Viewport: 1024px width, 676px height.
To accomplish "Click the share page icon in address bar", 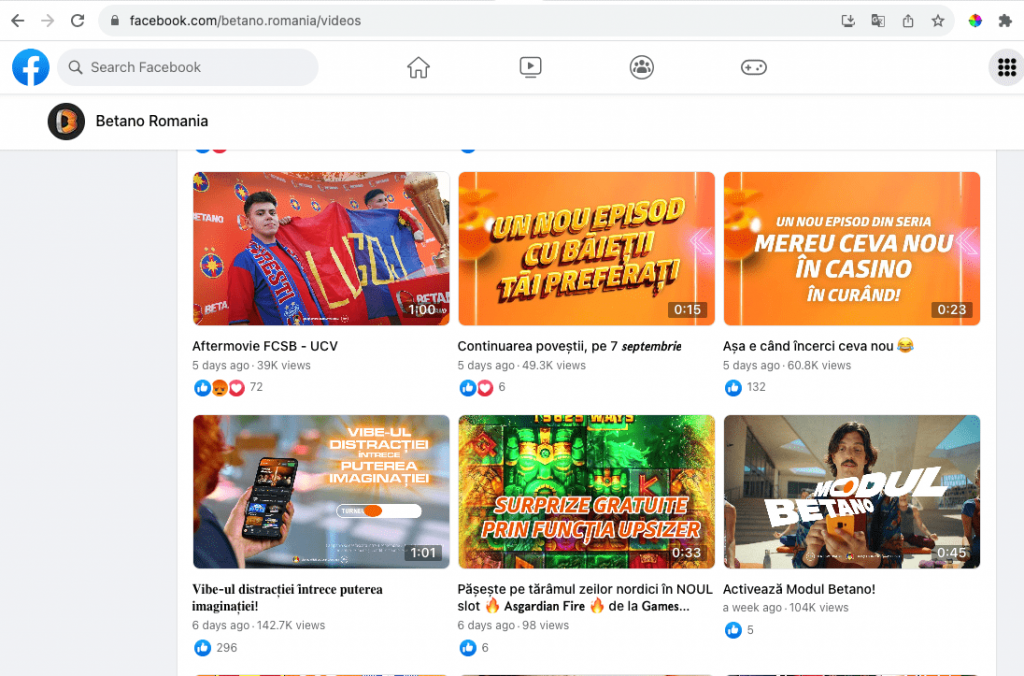I will click(908, 21).
